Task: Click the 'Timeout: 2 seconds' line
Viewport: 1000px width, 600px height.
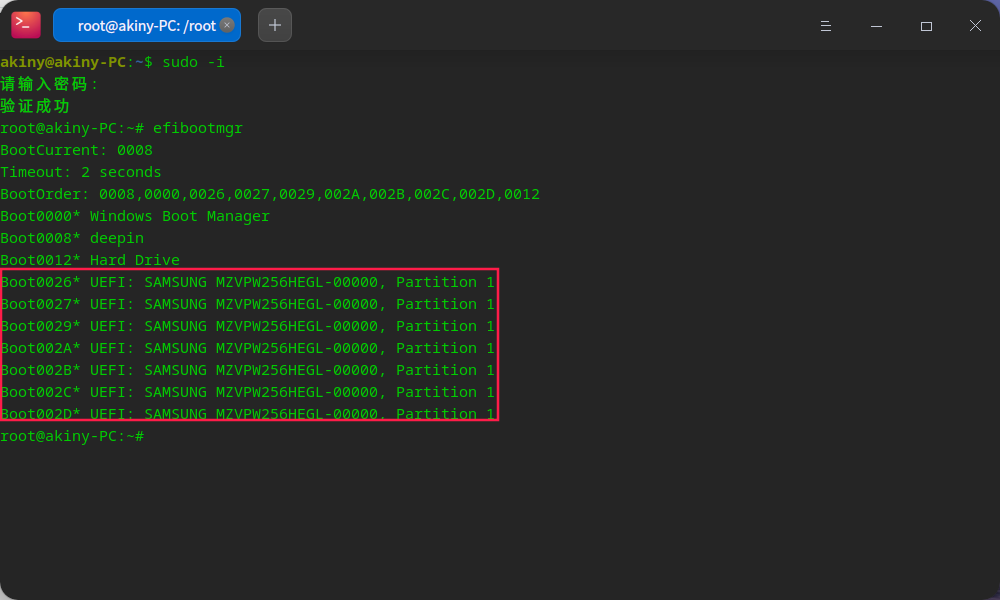Action: point(80,172)
